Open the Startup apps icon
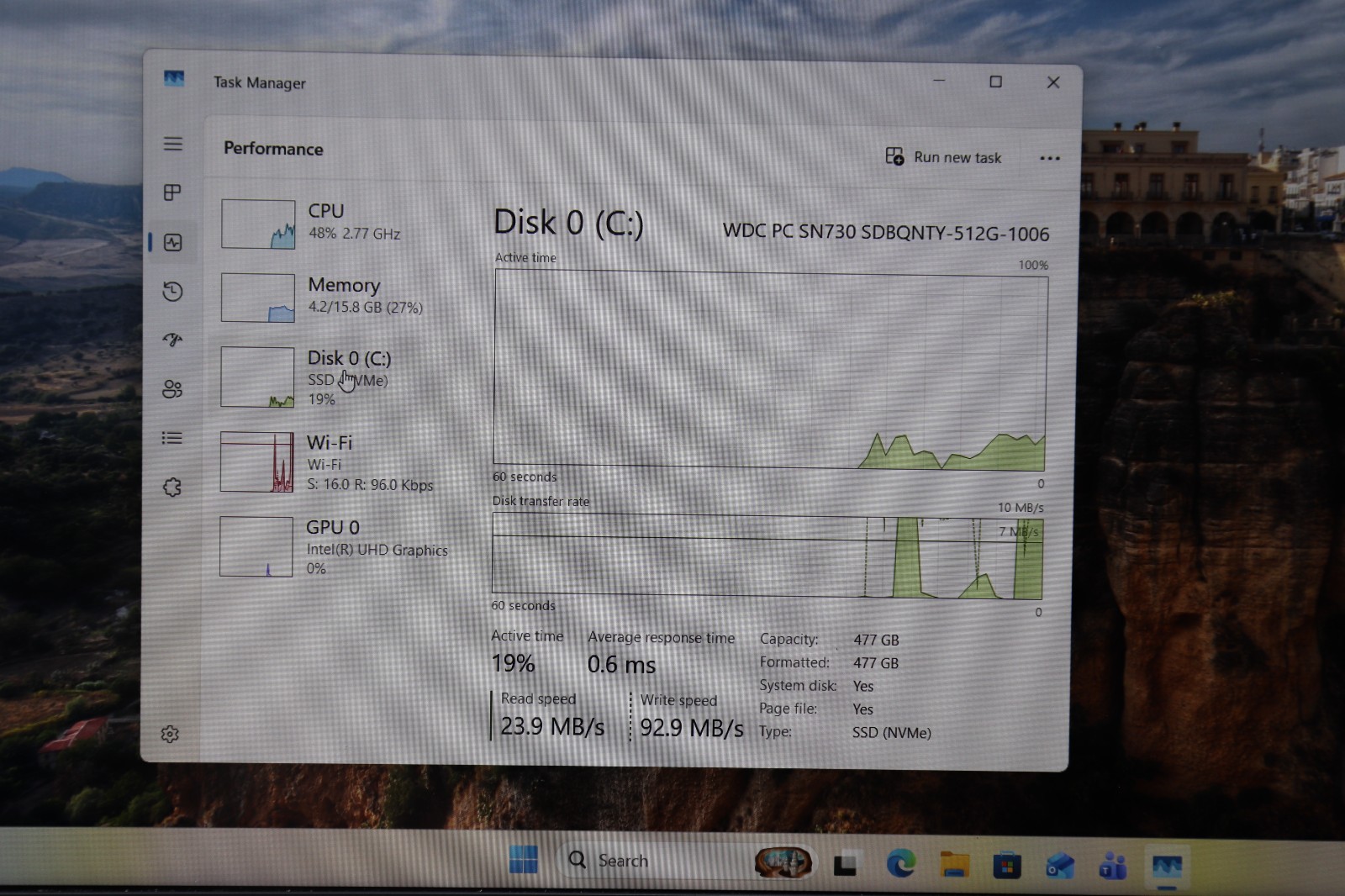The image size is (1345, 896). coord(172,340)
